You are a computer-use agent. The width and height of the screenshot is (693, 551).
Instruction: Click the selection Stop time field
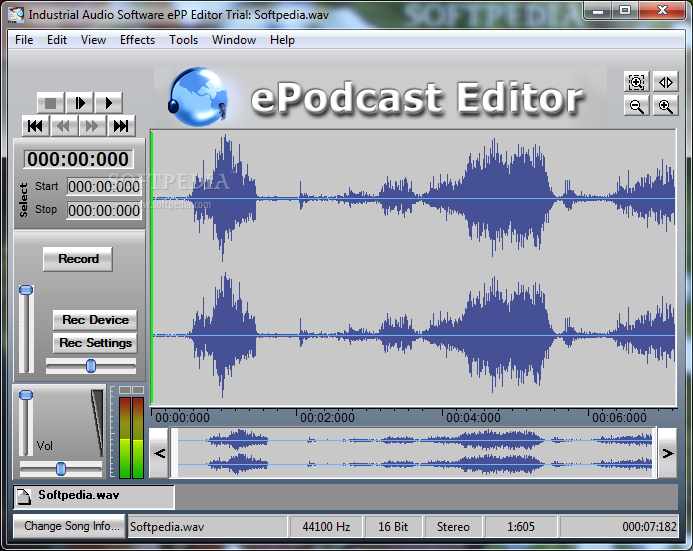point(104,211)
